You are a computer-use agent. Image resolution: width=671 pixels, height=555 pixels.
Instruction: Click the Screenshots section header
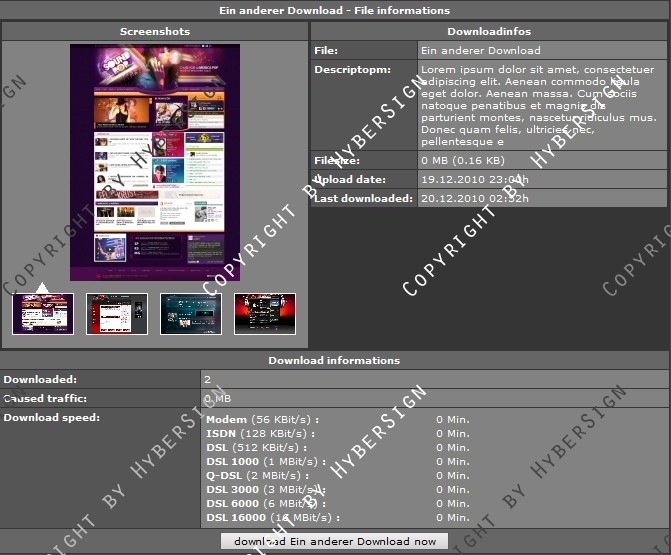tap(155, 32)
